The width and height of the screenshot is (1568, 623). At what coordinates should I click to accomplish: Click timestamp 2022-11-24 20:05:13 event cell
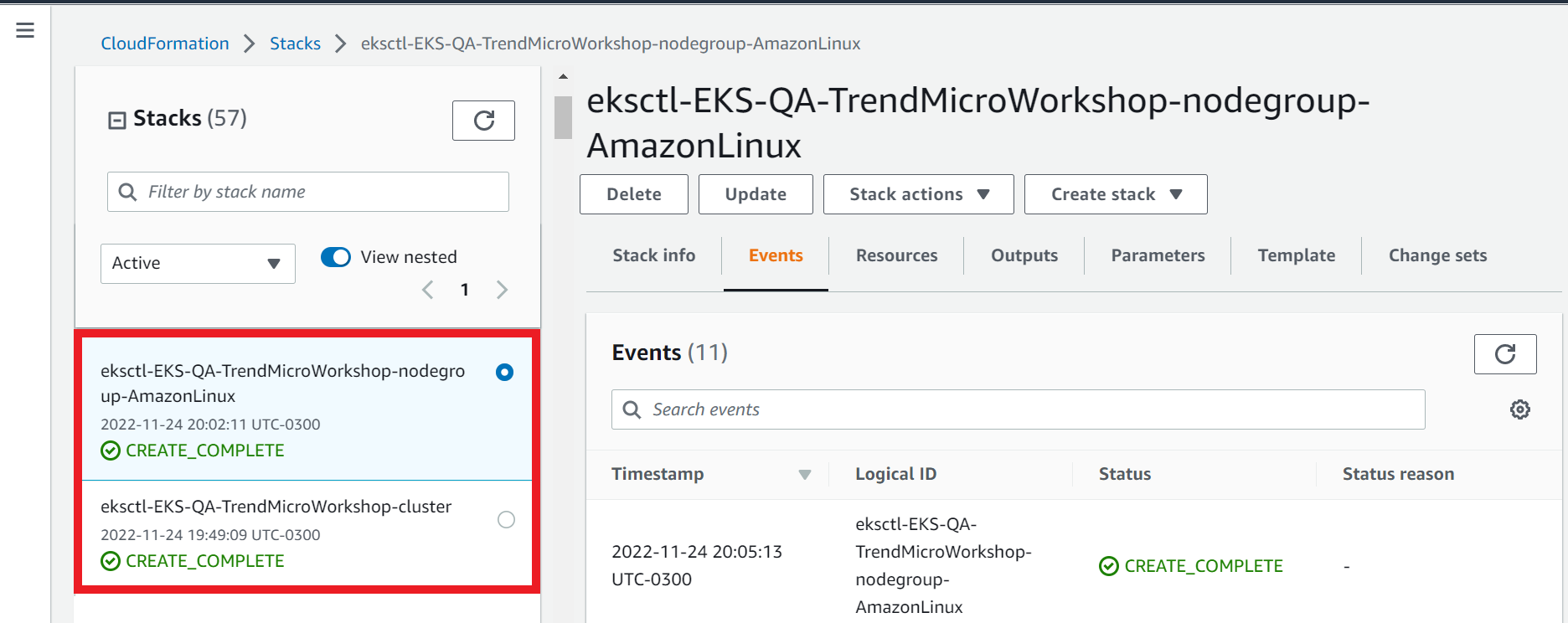(697, 565)
